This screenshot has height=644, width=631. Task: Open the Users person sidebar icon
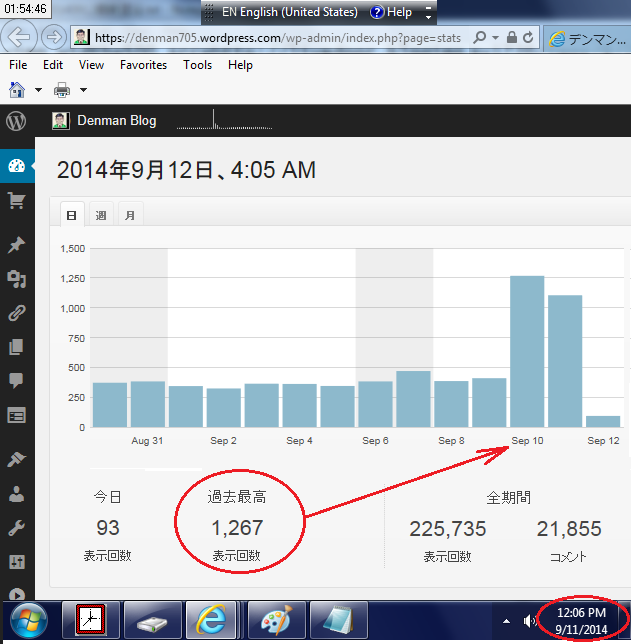[x=16, y=494]
